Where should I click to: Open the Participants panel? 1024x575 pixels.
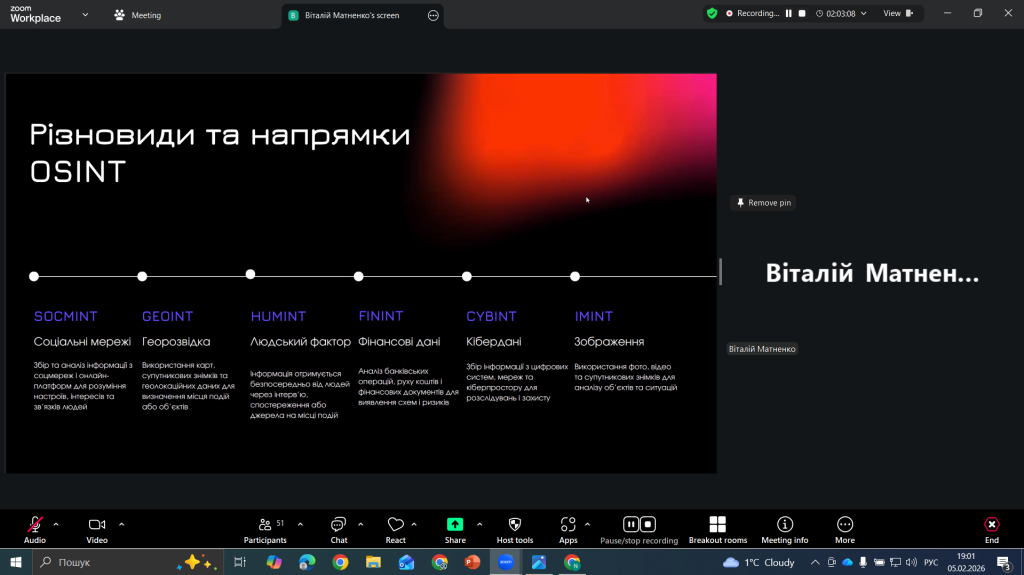[x=265, y=525]
